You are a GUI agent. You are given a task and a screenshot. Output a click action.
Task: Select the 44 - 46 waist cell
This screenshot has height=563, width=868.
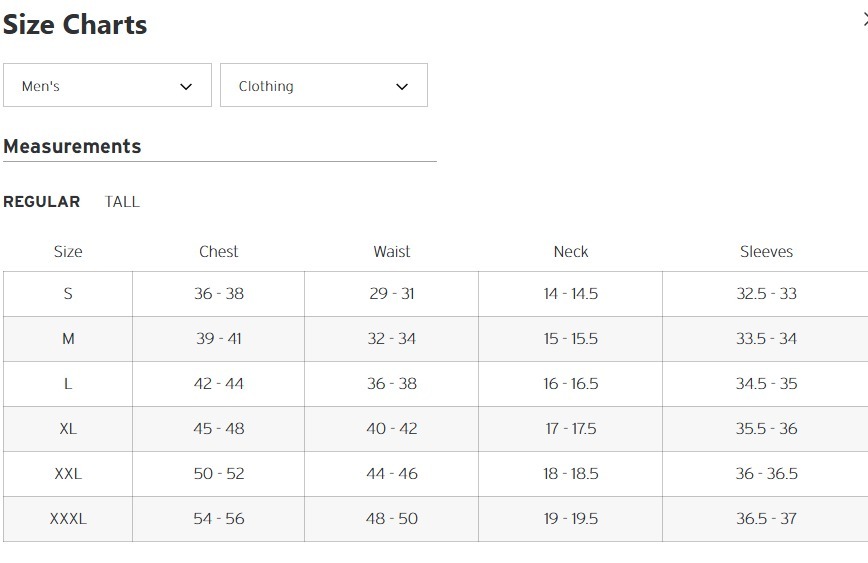click(x=392, y=474)
